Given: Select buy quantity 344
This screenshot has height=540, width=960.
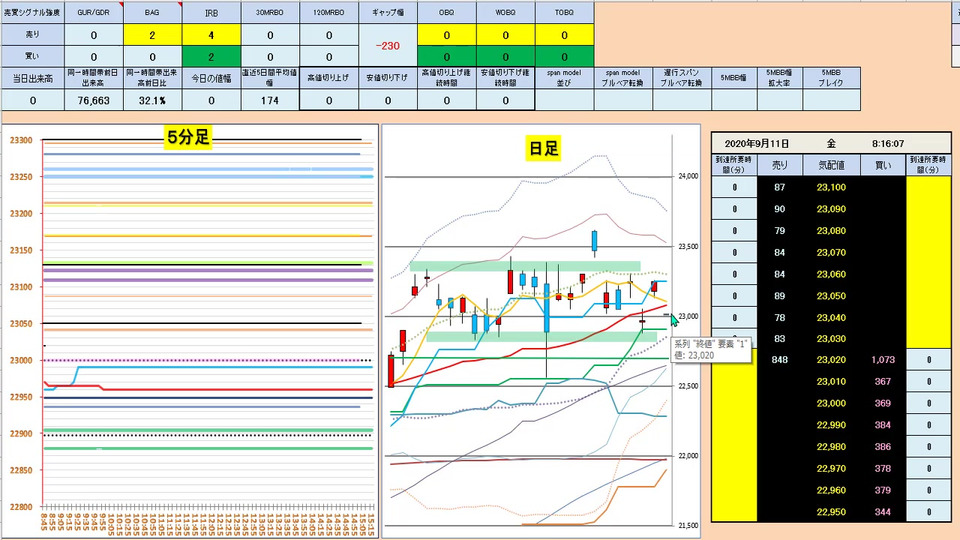Looking at the screenshot, I should [x=883, y=512].
